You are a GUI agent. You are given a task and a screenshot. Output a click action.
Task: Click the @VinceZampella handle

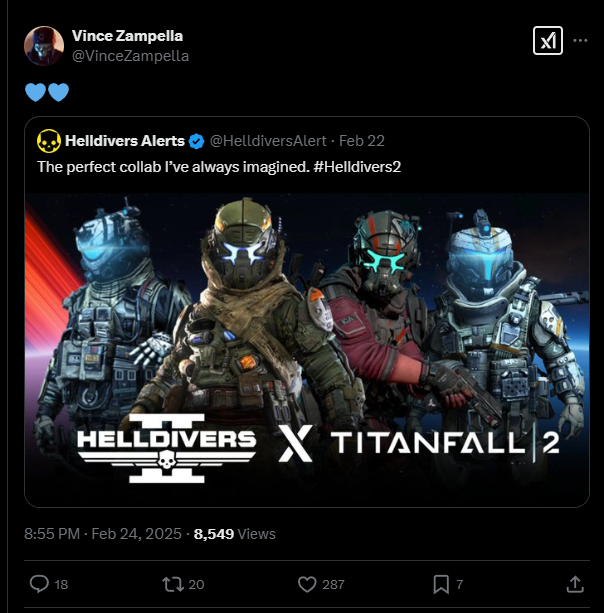pyautogui.click(x=130, y=55)
